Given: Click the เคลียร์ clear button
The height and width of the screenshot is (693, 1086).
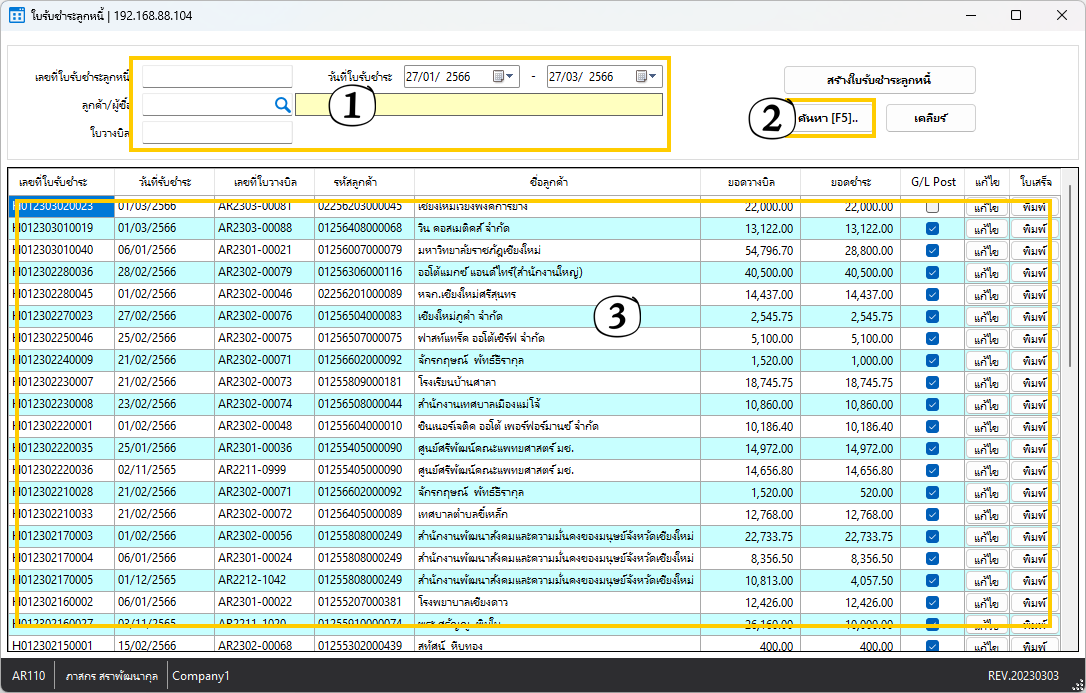Looking at the screenshot, I should (930, 118).
